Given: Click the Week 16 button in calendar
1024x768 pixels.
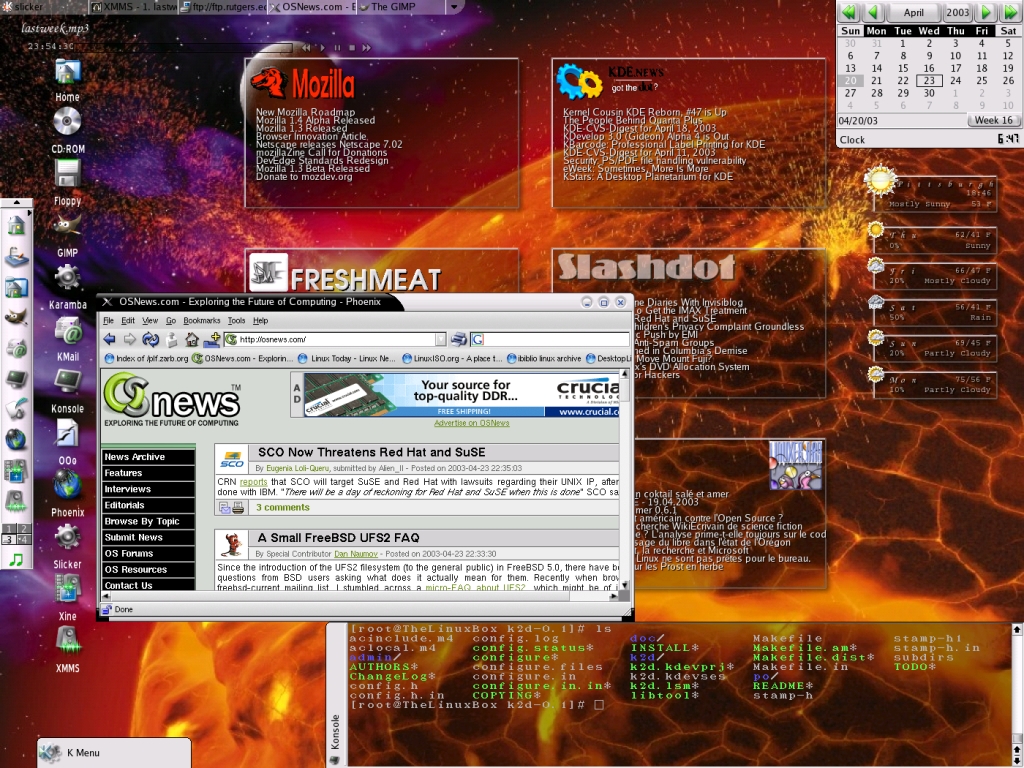Looking at the screenshot, I should click(993, 120).
